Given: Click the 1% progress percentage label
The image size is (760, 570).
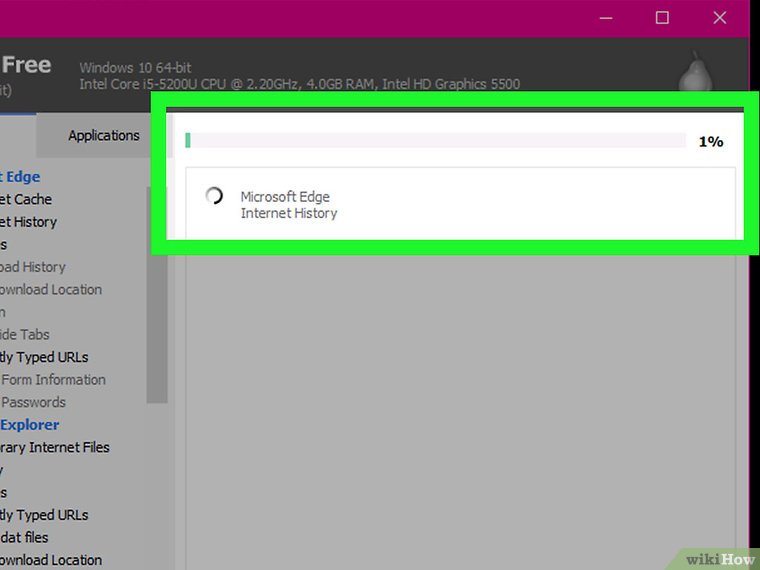Looking at the screenshot, I should point(711,142).
